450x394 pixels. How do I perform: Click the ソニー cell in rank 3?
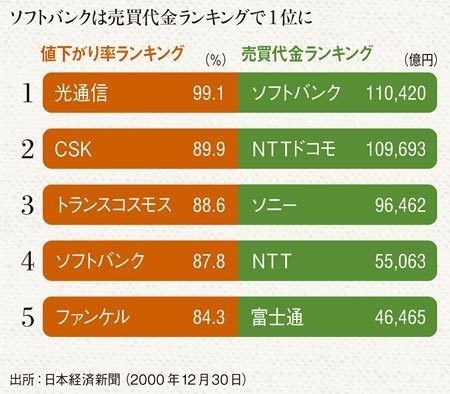[274, 205]
